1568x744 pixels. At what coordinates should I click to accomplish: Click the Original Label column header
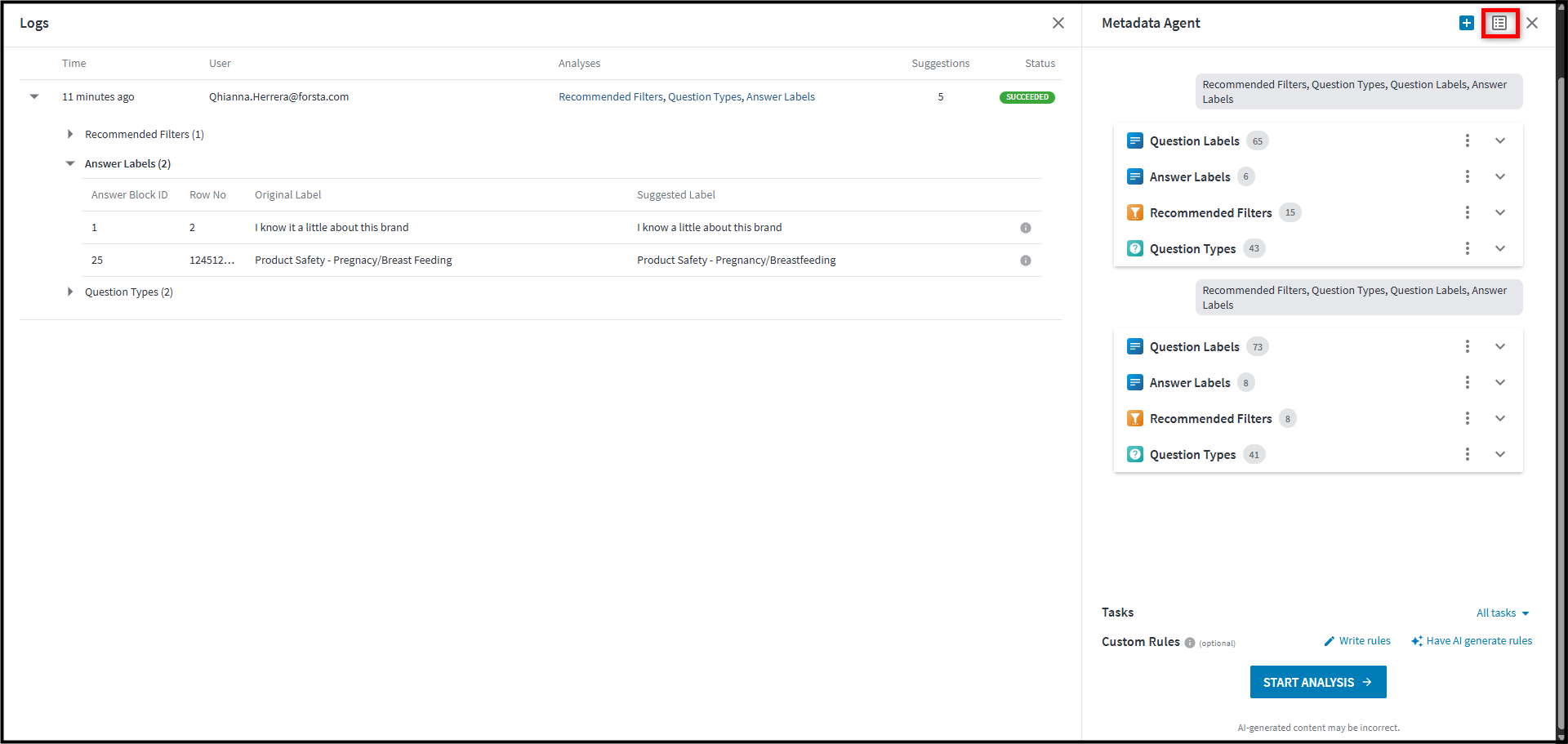288,194
